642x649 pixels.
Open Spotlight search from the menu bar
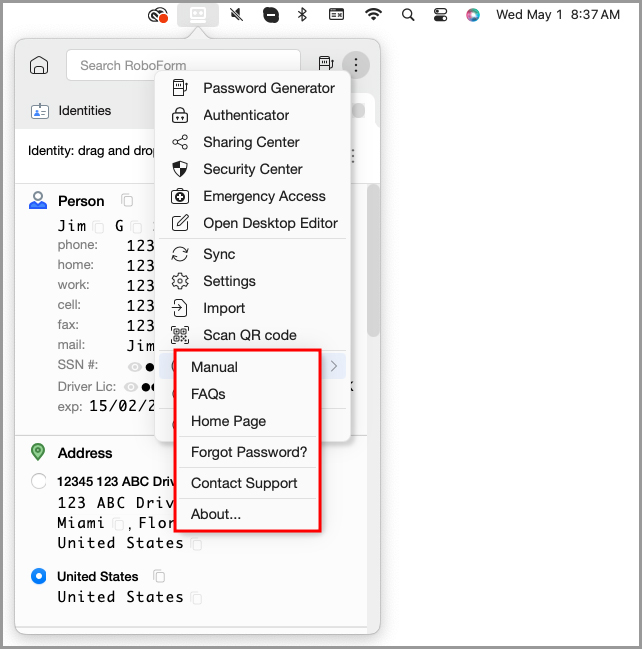pyautogui.click(x=408, y=15)
